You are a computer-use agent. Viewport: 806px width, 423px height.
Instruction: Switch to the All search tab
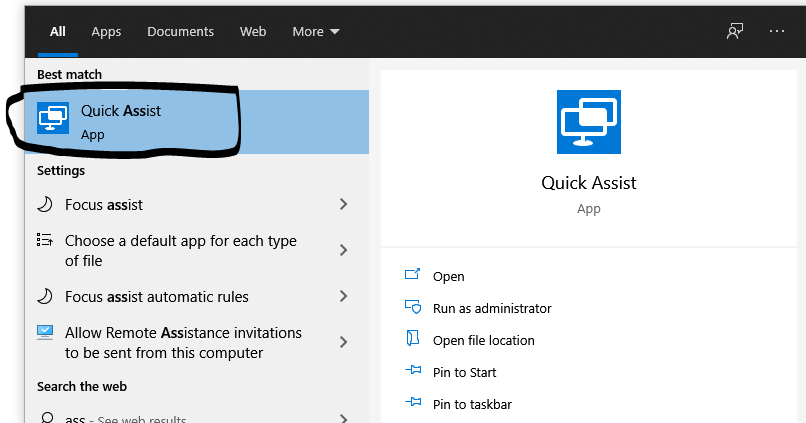coord(58,32)
